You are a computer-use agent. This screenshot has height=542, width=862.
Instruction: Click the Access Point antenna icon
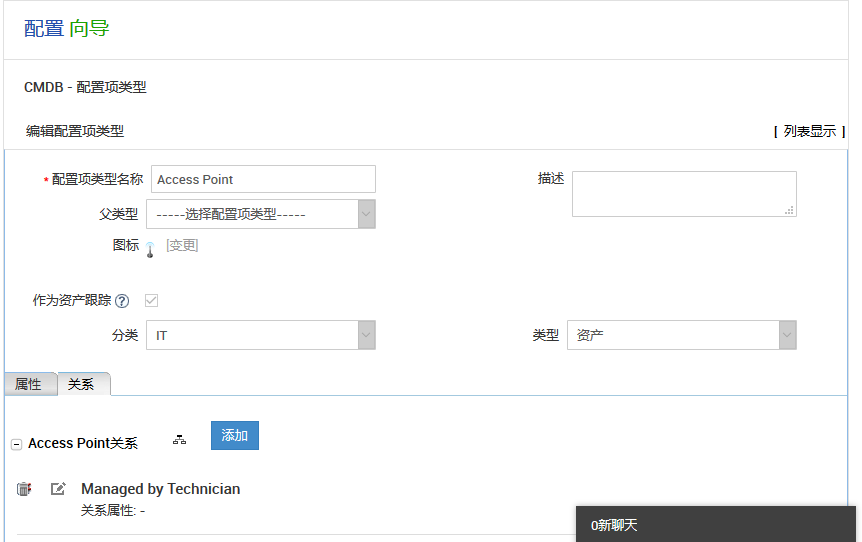(150, 248)
